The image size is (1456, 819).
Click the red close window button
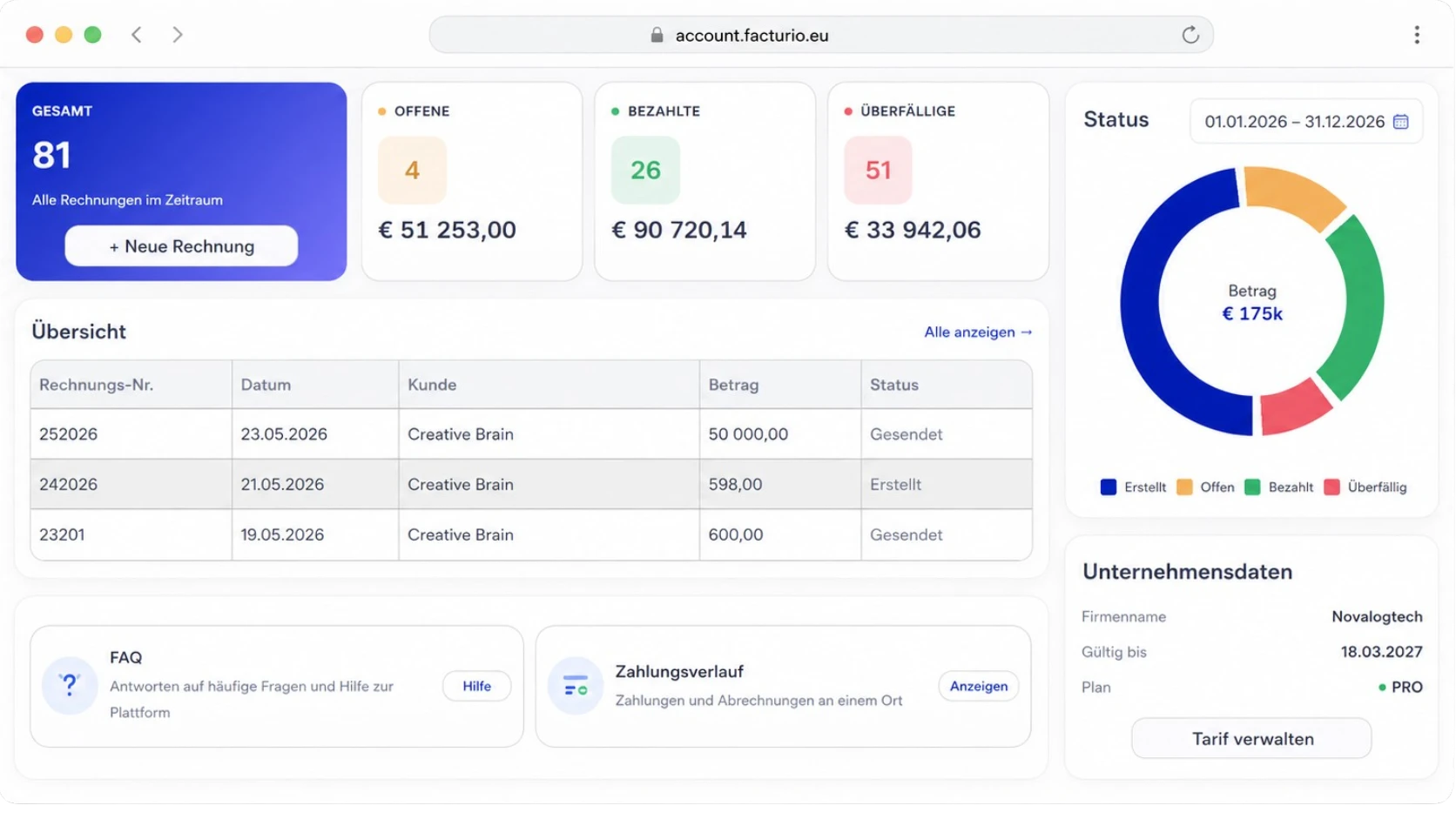point(35,35)
